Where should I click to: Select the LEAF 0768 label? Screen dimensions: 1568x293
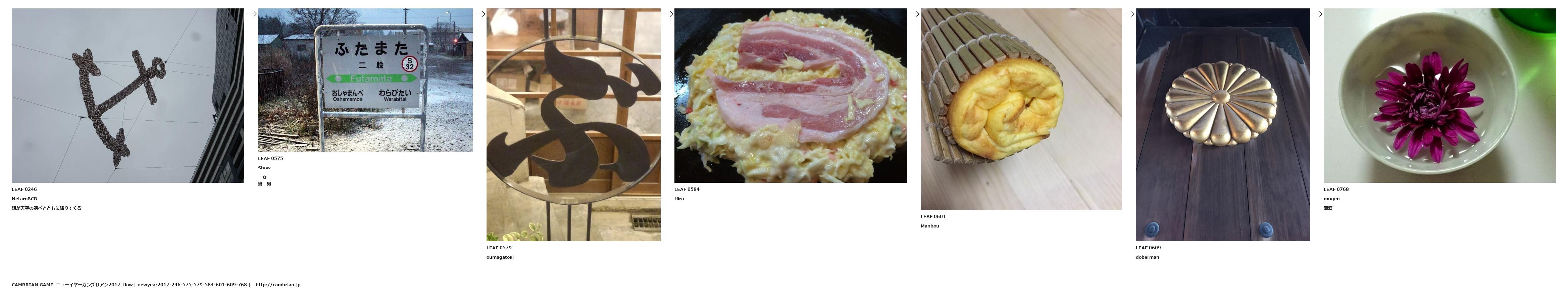tap(1336, 190)
